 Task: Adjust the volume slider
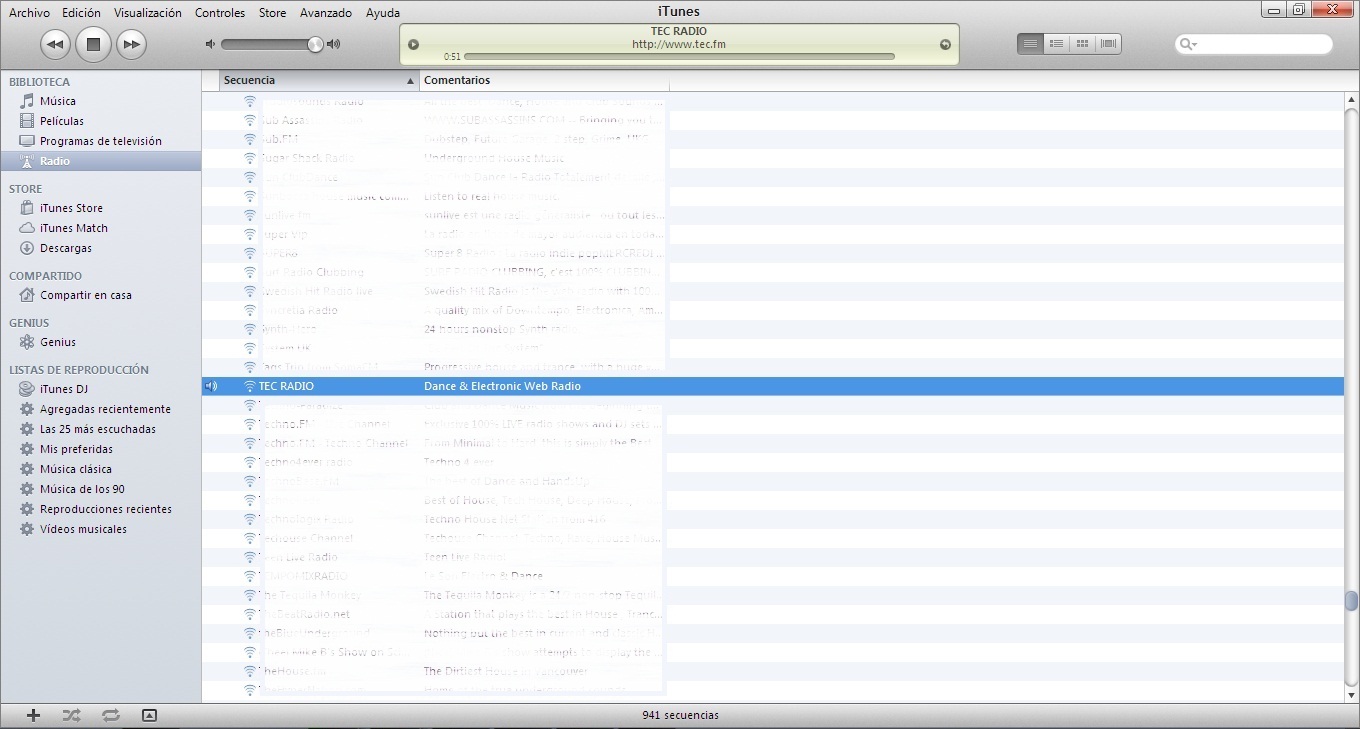click(x=270, y=44)
